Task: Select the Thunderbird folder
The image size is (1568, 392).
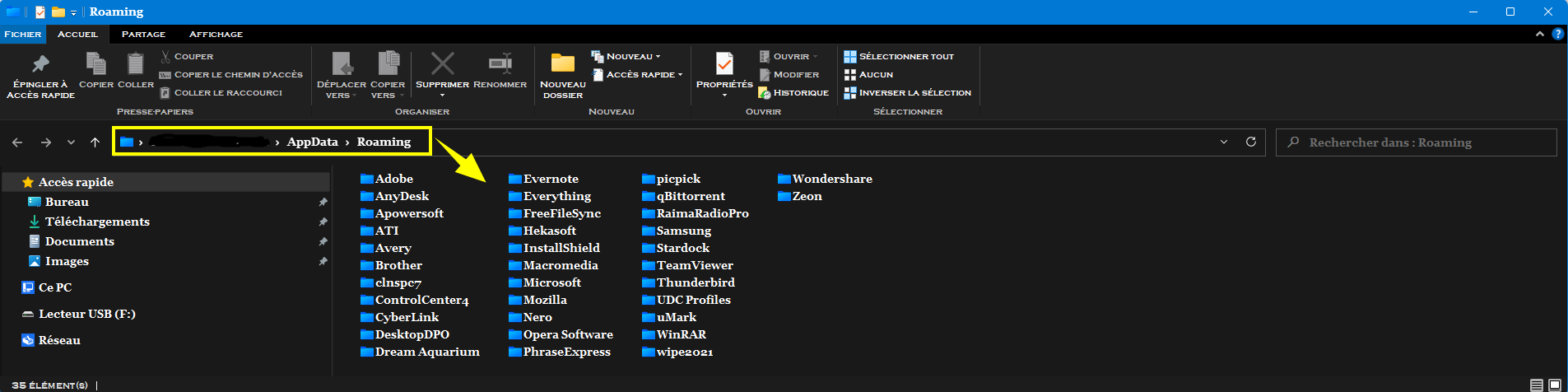Action: point(689,282)
